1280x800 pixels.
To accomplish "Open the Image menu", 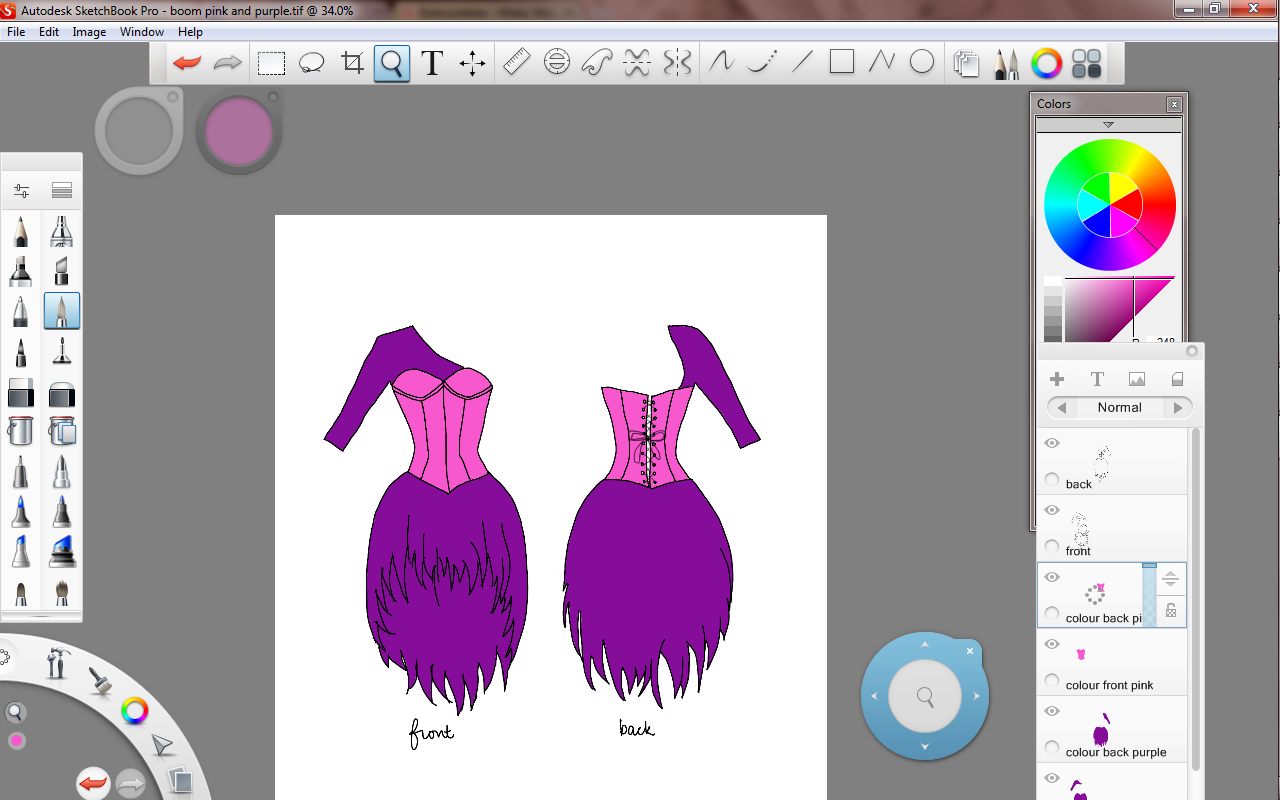I will tap(89, 32).
